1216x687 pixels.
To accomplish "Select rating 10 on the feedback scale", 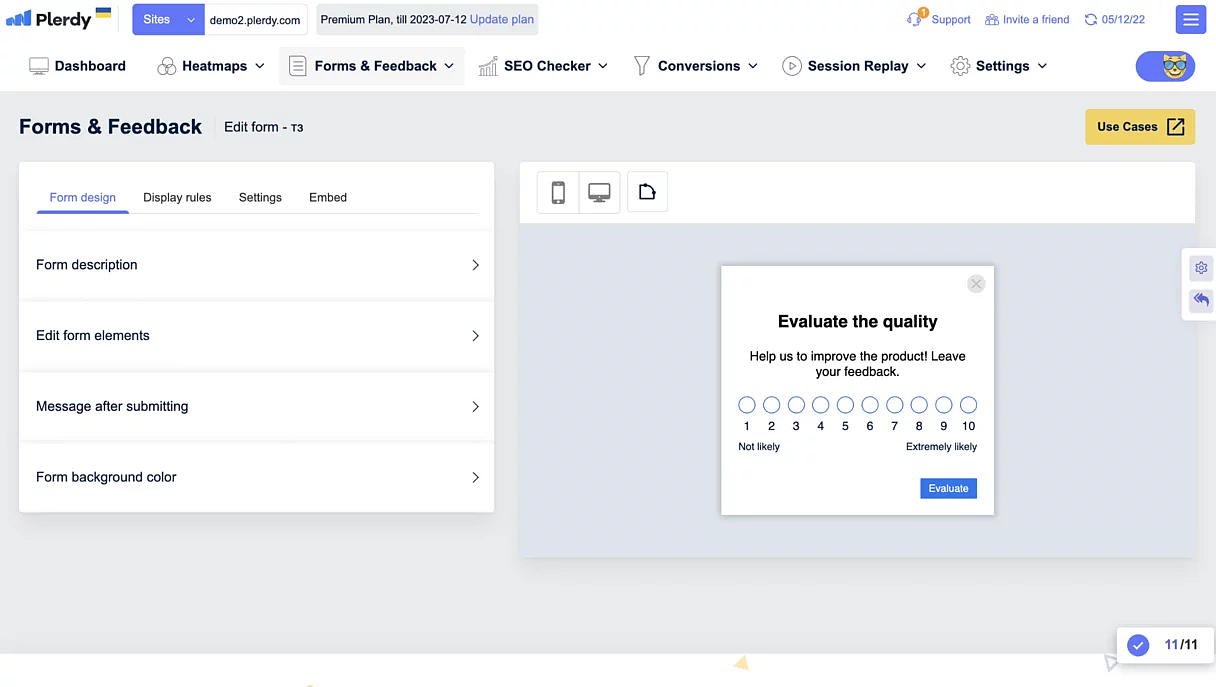I will (968, 404).
